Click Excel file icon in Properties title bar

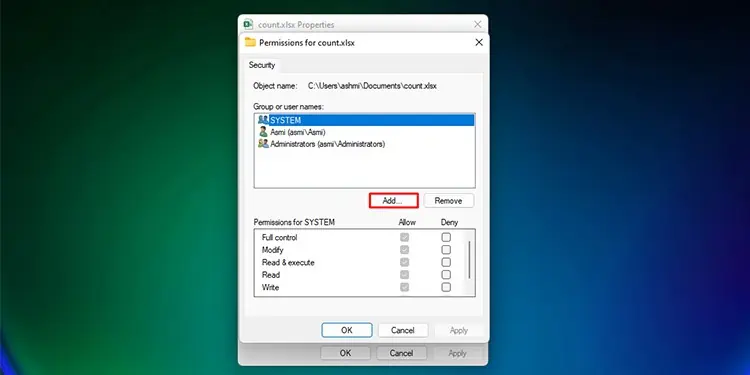248,24
